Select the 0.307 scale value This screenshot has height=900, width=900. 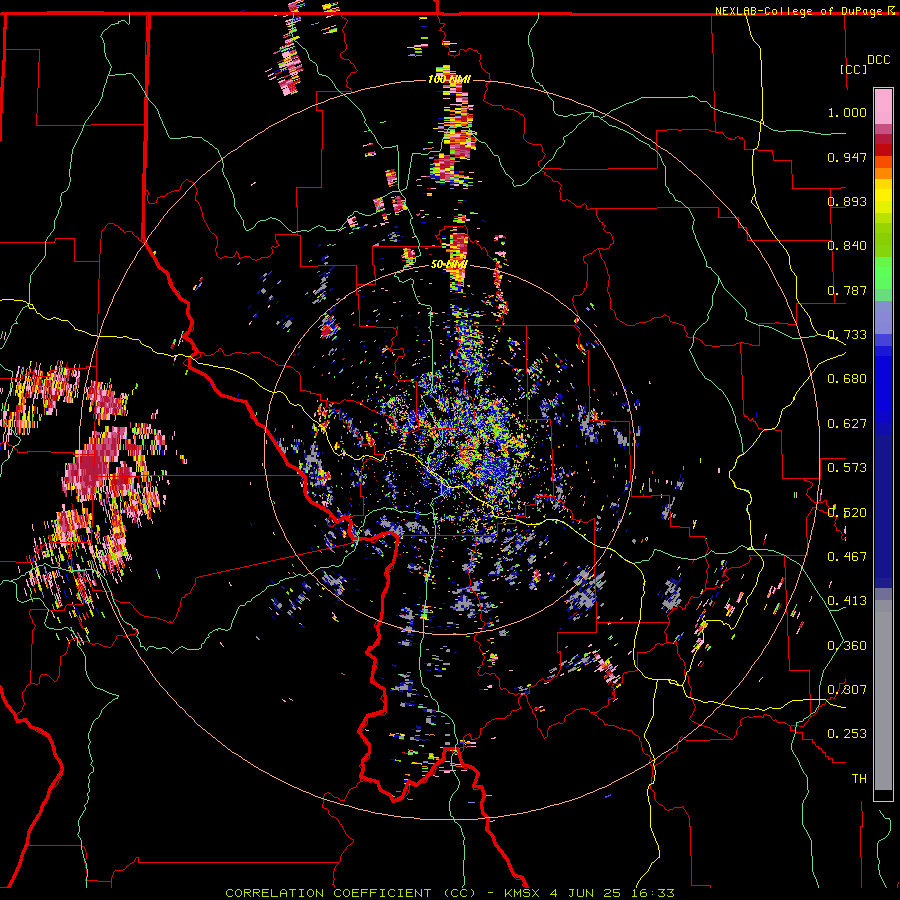pyautogui.click(x=847, y=690)
